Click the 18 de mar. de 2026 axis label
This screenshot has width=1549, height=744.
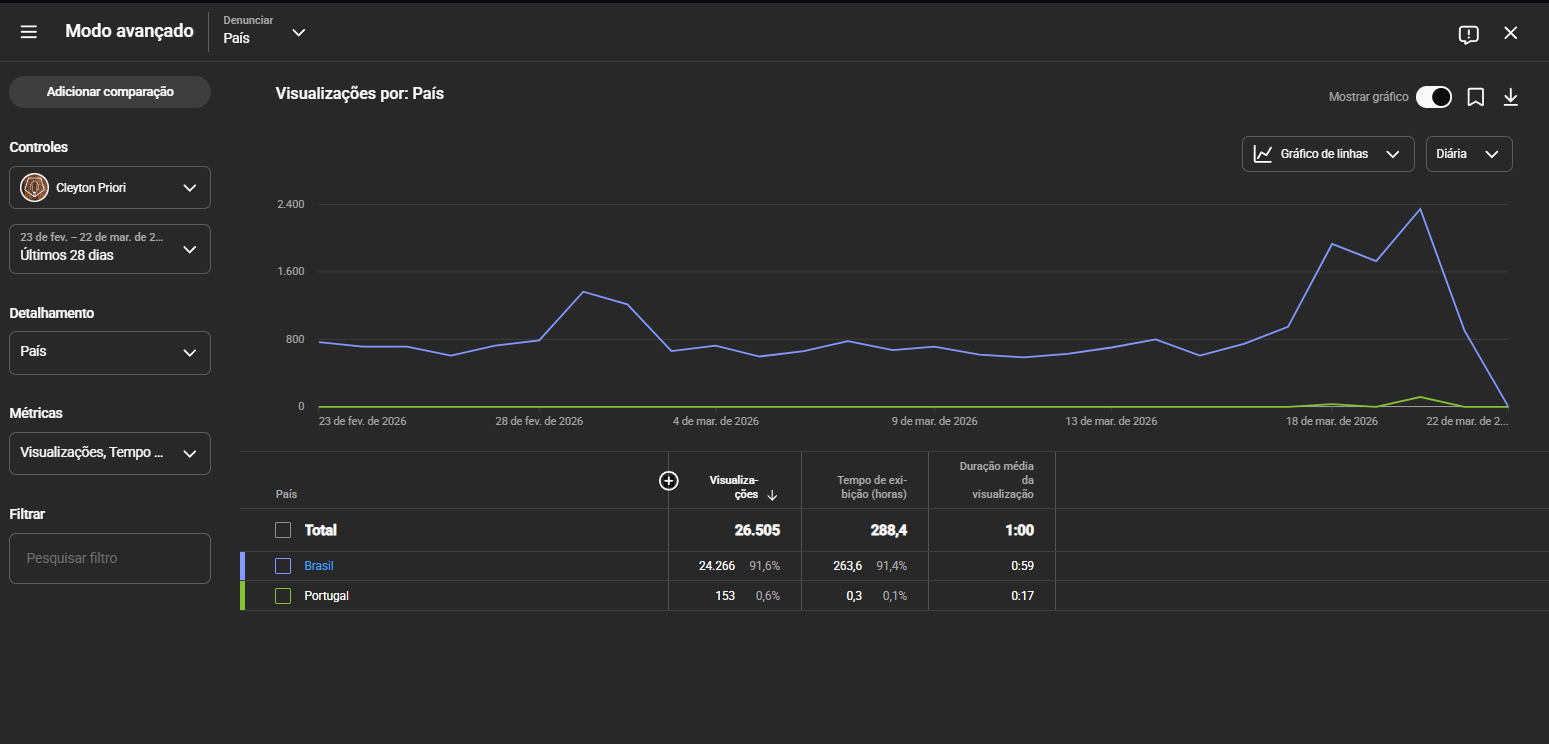click(x=1334, y=422)
